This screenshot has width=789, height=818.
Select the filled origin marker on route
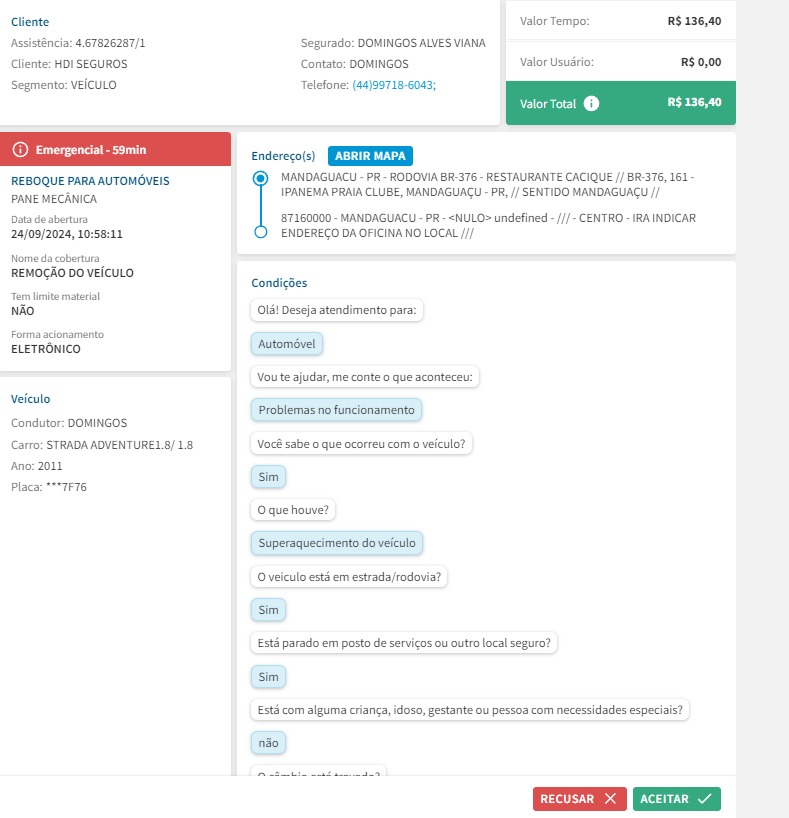(x=261, y=178)
